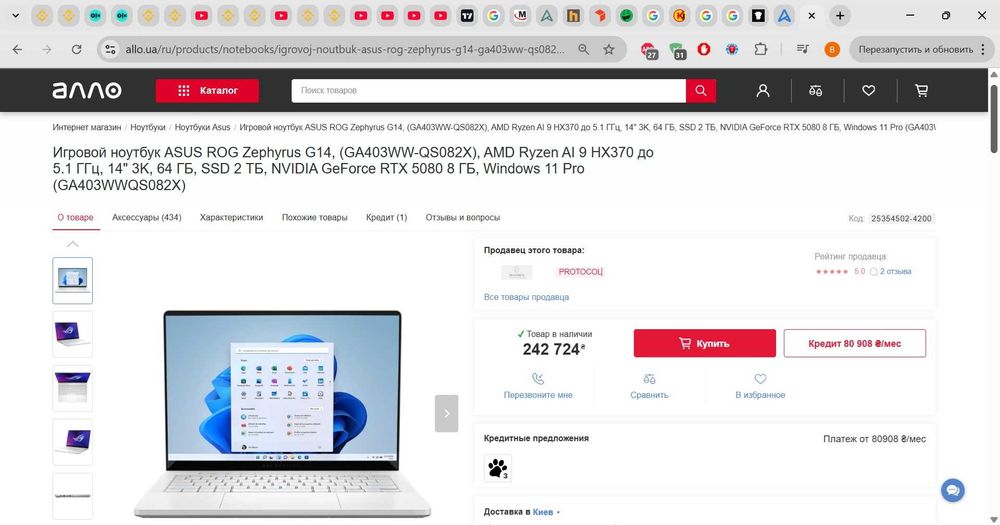Open the Отзывы и вопросы tab
The width and height of the screenshot is (1000, 525).
pyautogui.click(x=463, y=218)
